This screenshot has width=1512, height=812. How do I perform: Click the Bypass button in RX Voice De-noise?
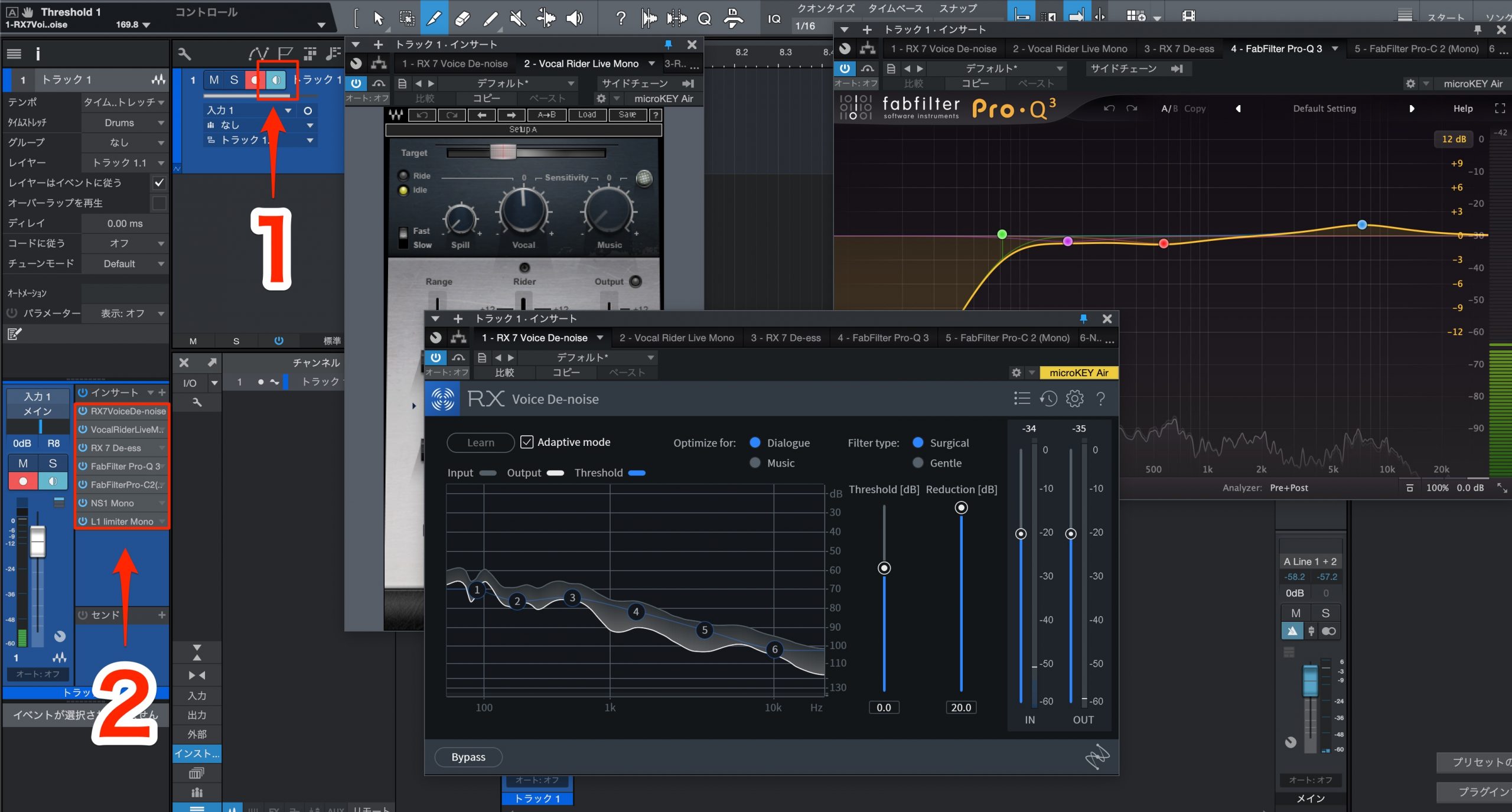tap(468, 757)
